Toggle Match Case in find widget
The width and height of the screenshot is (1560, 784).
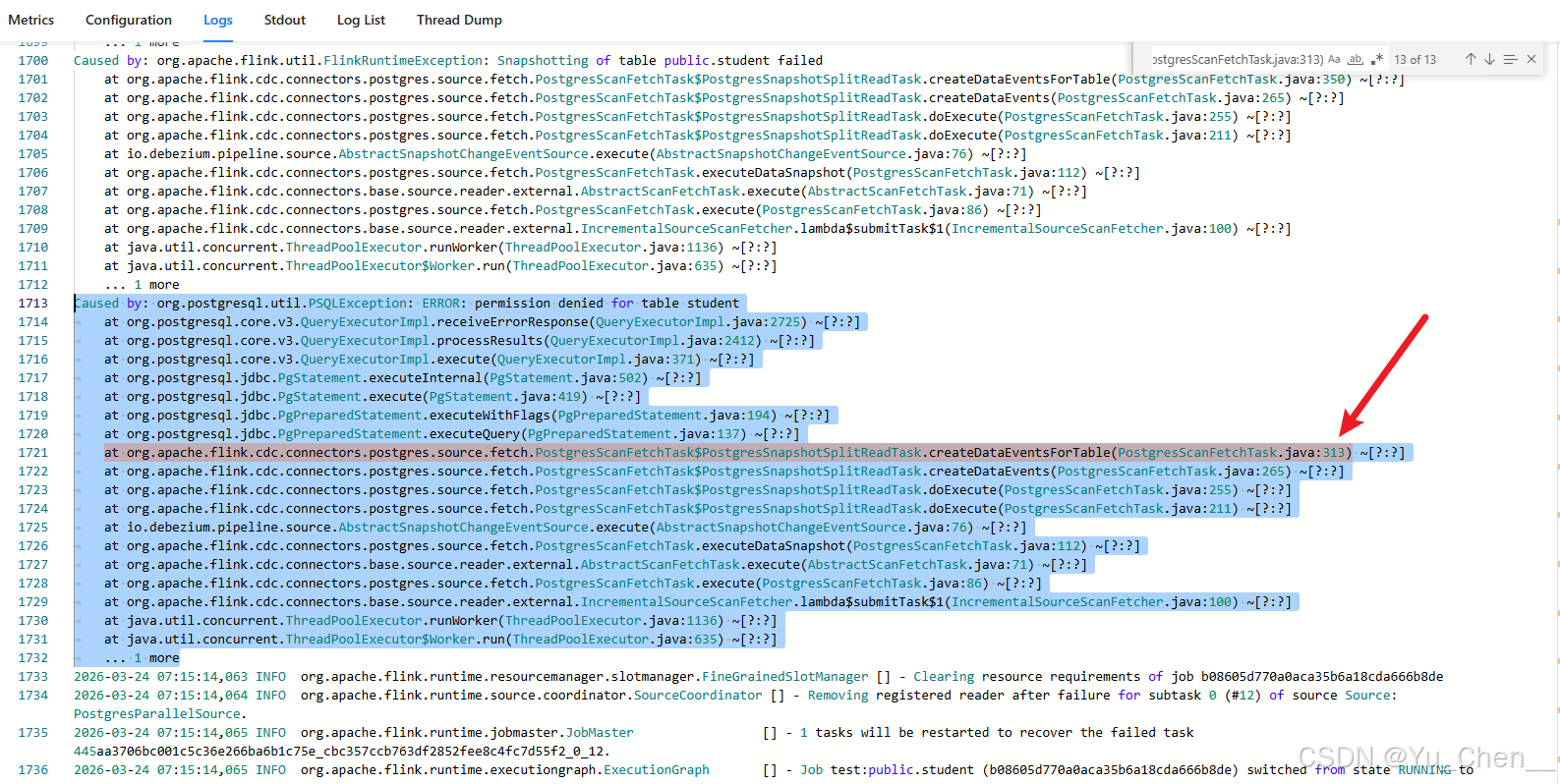tap(1334, 60)
